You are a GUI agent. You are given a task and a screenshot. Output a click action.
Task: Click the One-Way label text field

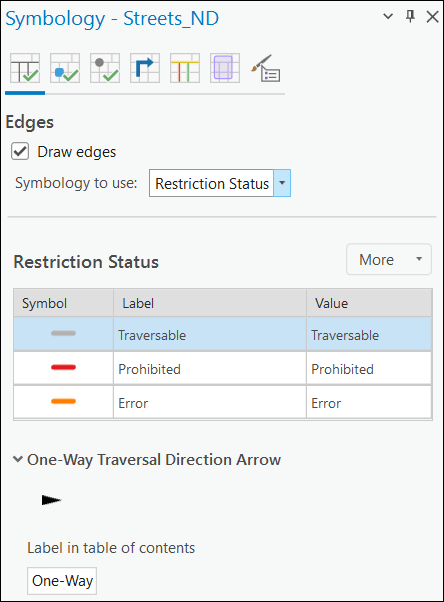click(62, 581)
